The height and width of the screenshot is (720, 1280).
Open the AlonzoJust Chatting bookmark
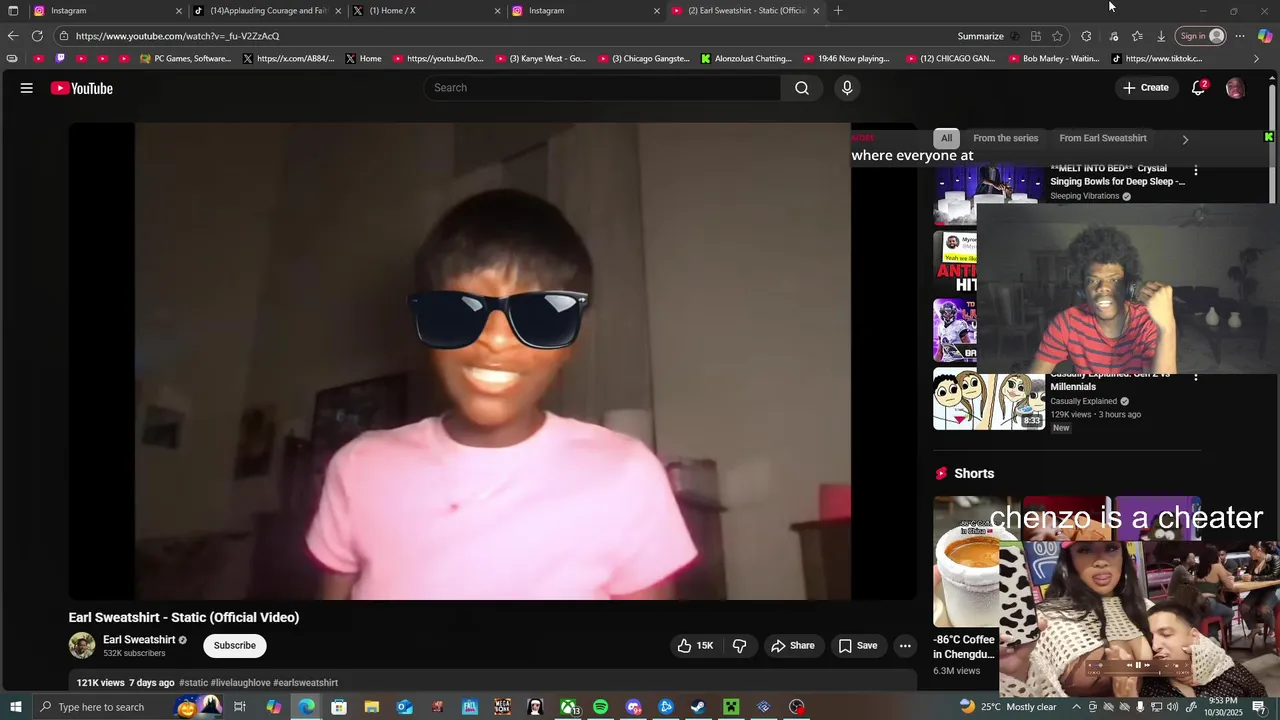(x=746, y=59)
